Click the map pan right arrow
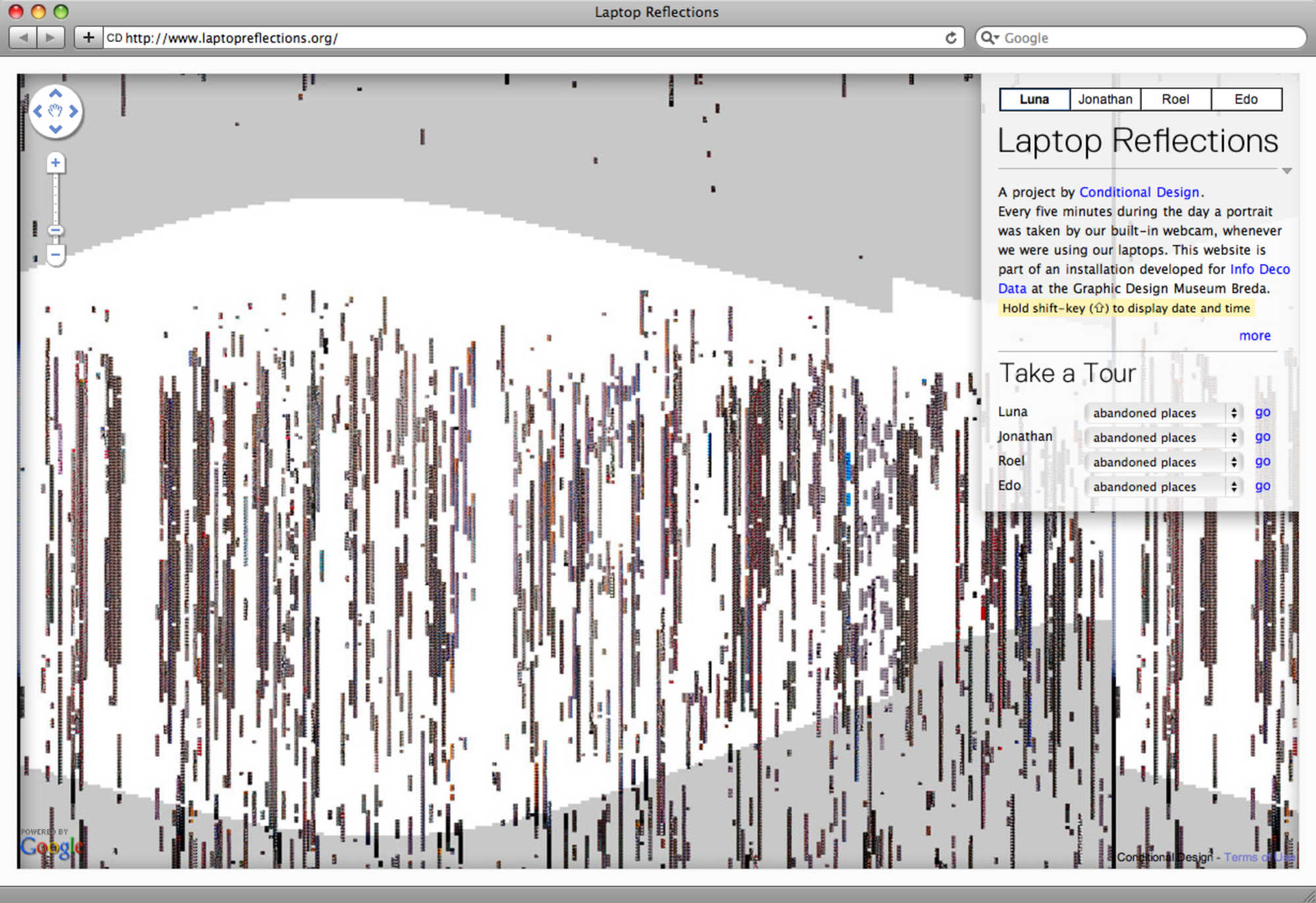 pos(74,111)
